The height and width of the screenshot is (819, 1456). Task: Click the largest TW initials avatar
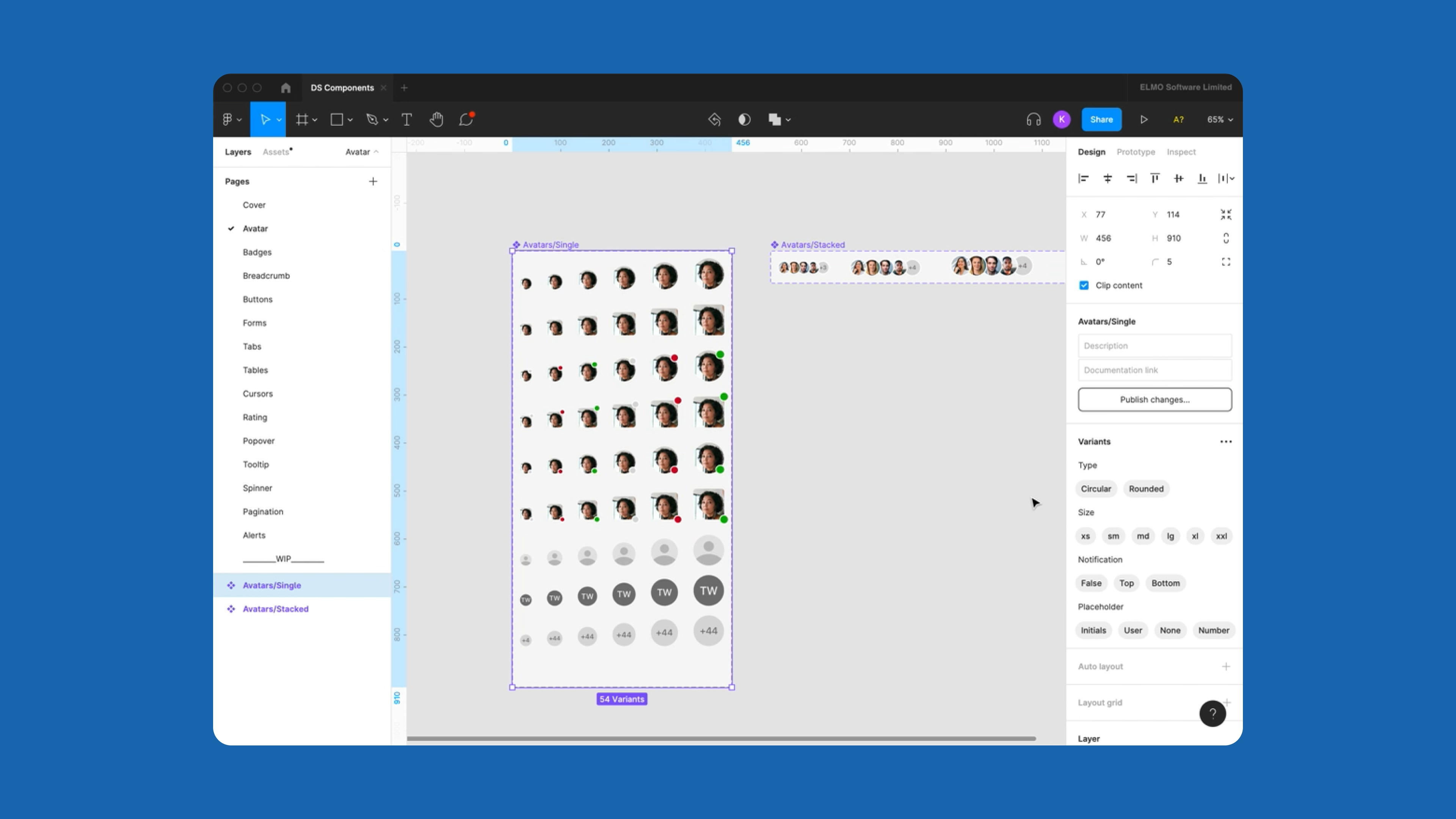(708, 590)
